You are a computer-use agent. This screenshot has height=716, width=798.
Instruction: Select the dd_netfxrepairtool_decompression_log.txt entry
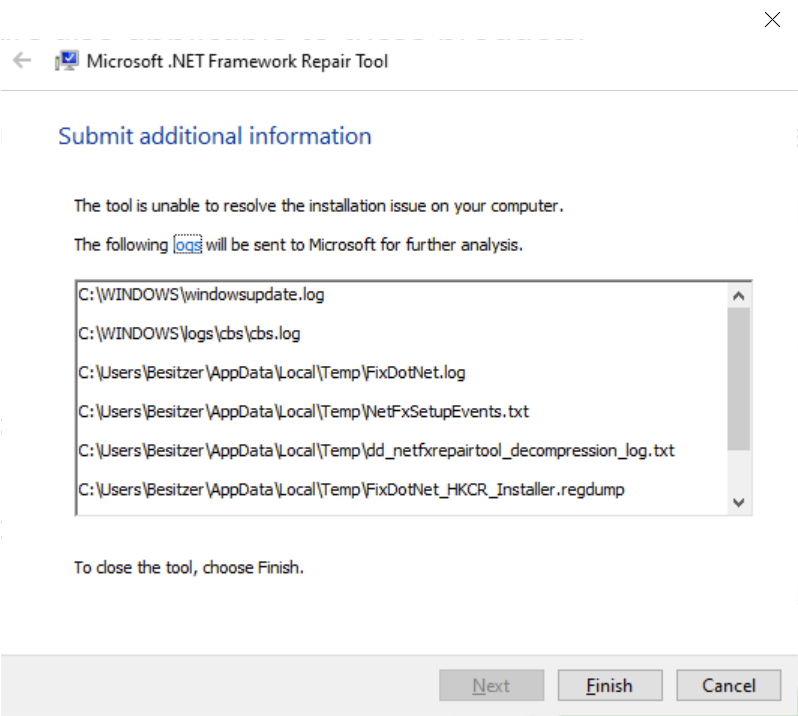click(376, 450)
